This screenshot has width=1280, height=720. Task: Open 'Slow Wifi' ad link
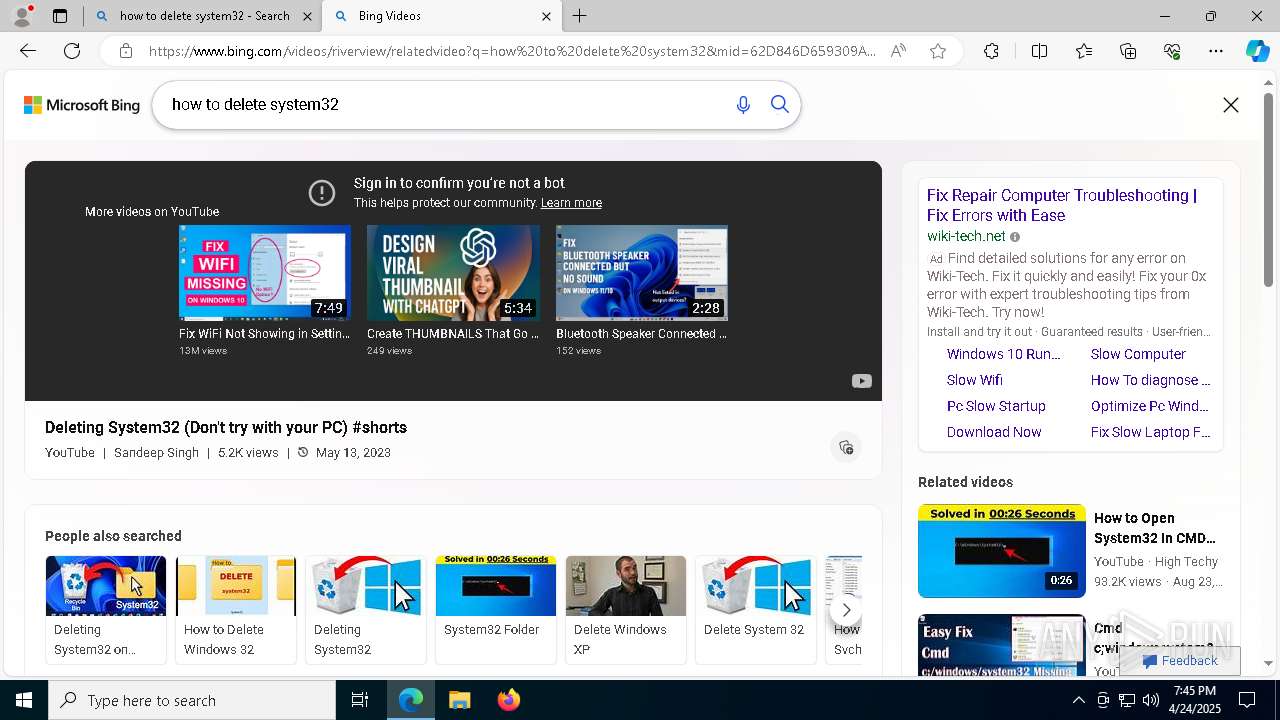[974, 380]
